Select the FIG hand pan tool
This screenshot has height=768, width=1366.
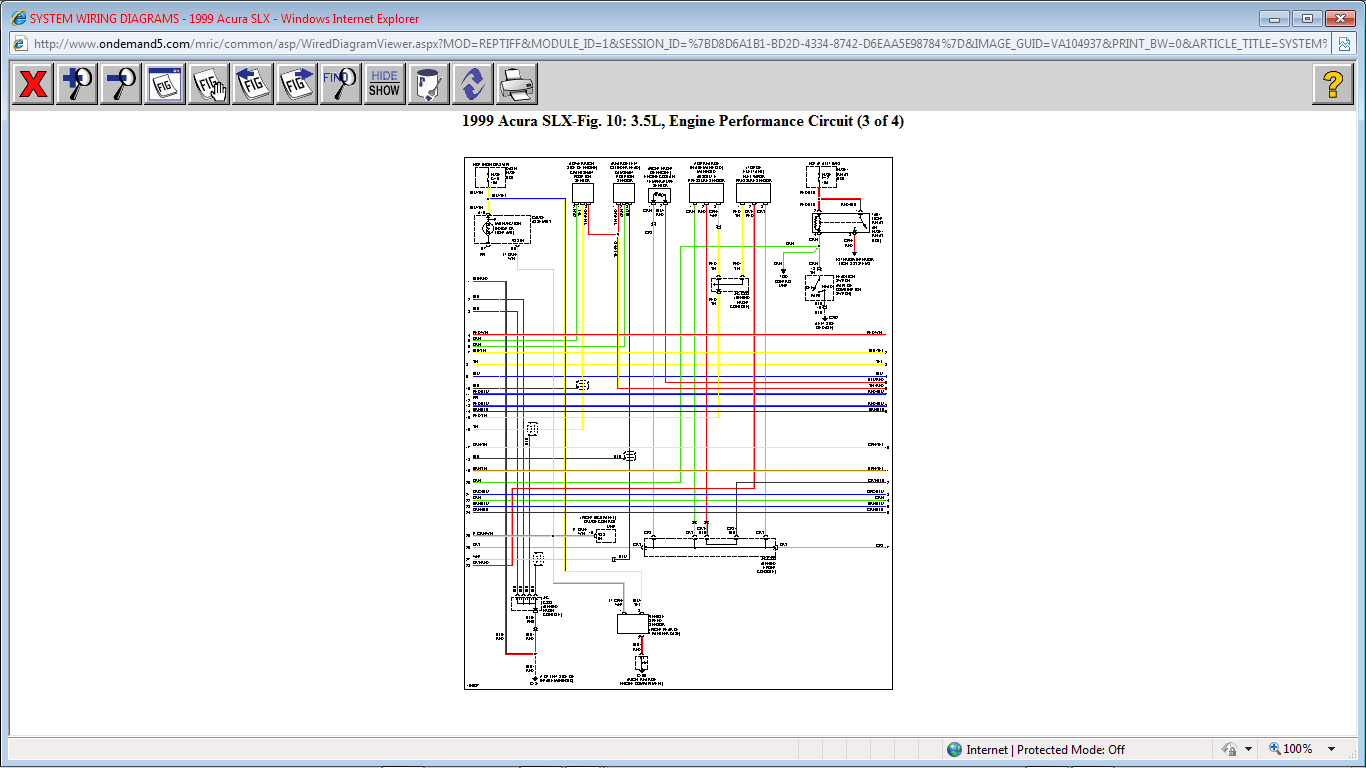point(209,84)
